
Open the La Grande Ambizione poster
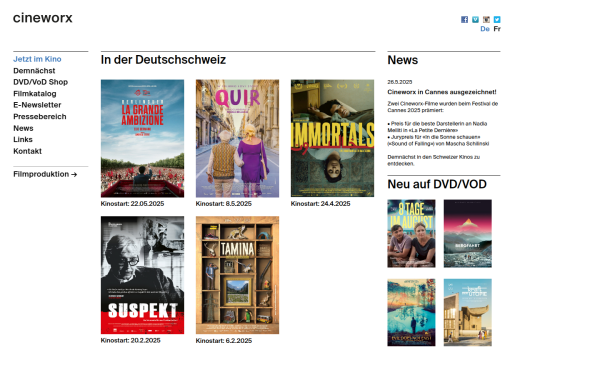click(142, 139)
